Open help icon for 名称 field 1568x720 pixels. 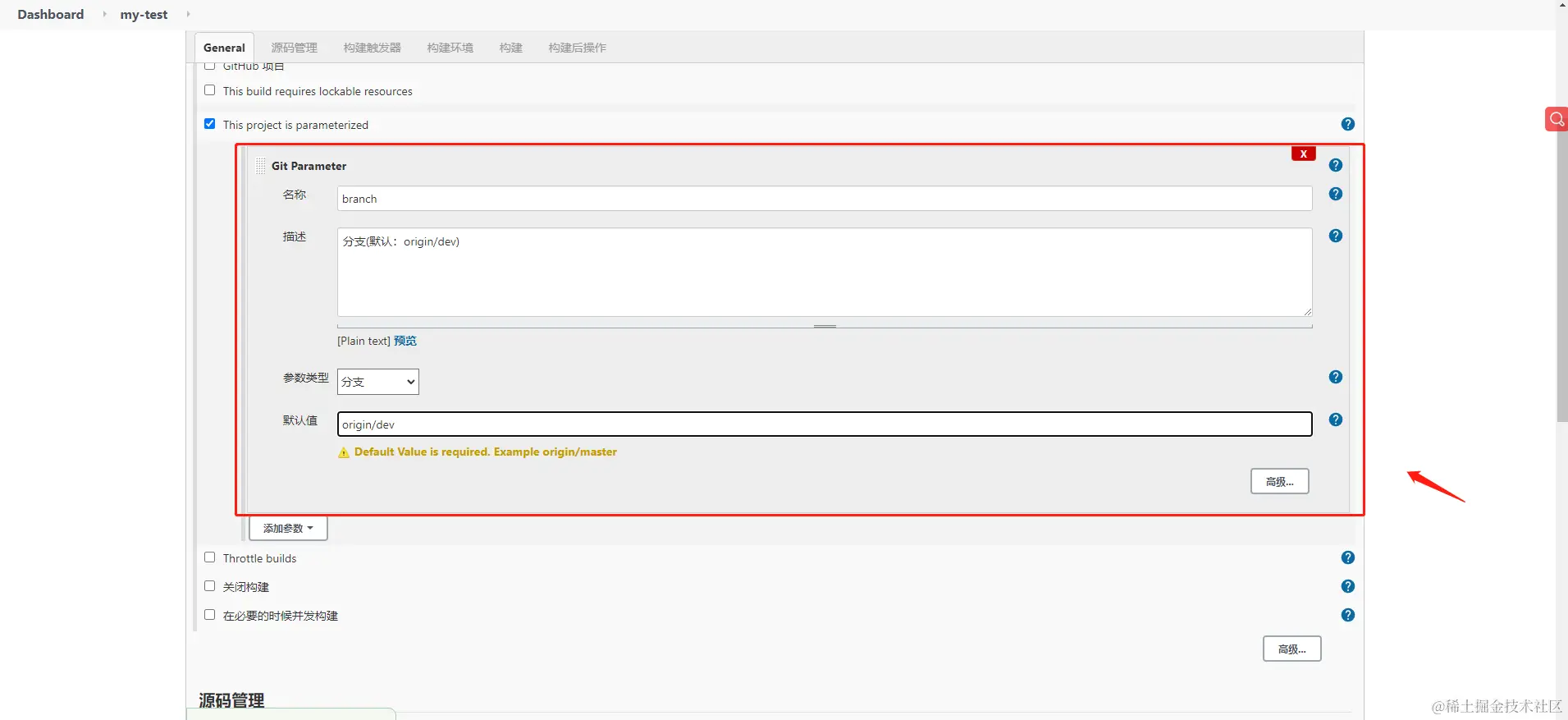(1335, 194)
